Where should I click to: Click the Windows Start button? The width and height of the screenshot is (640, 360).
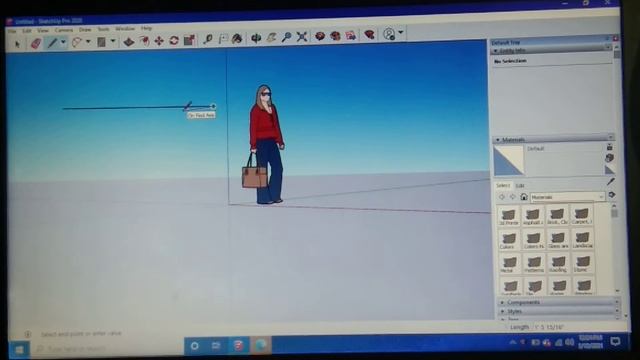click(19, 350)
